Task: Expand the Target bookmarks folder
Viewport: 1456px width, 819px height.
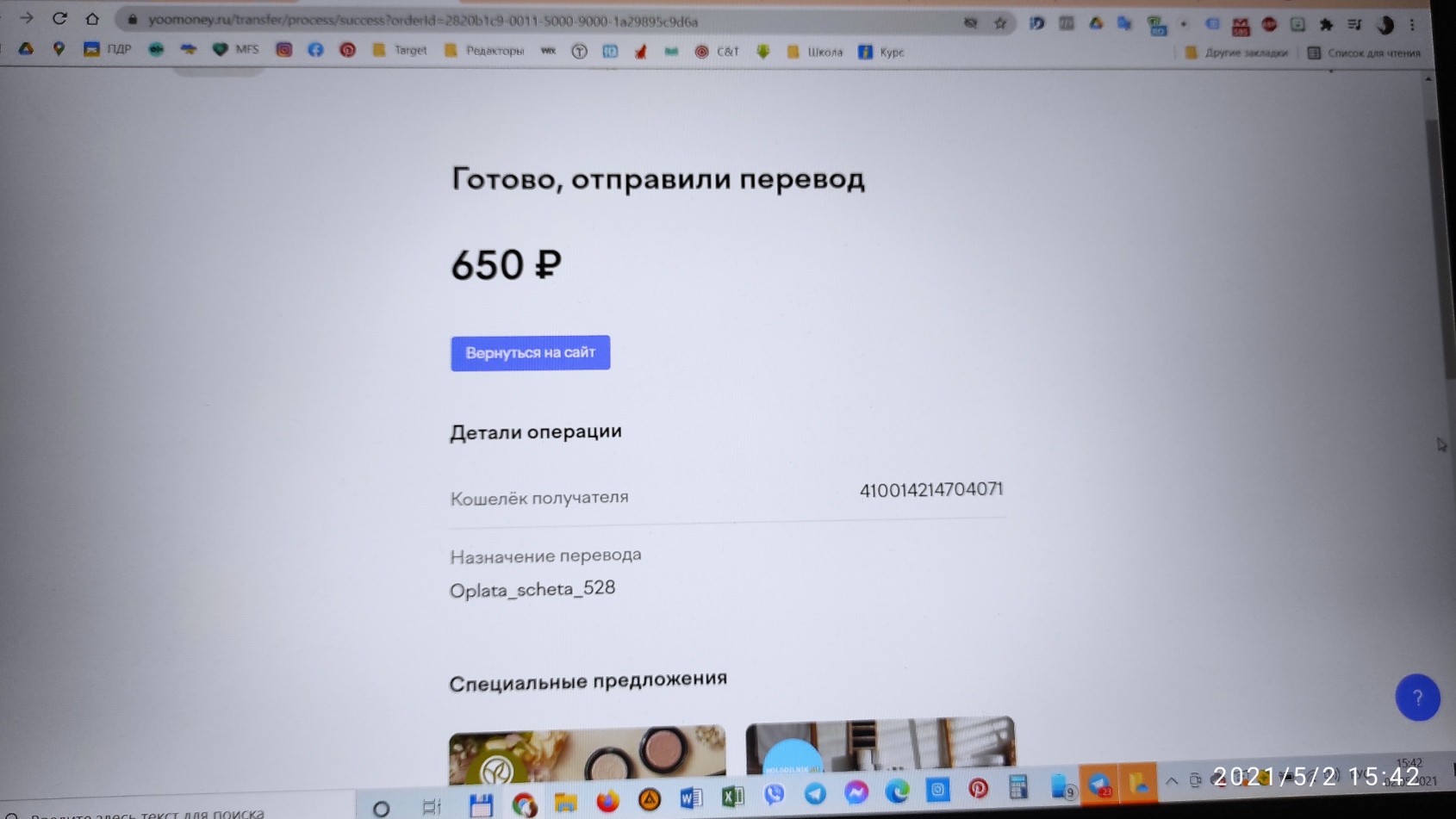Action: pos(400,51)
